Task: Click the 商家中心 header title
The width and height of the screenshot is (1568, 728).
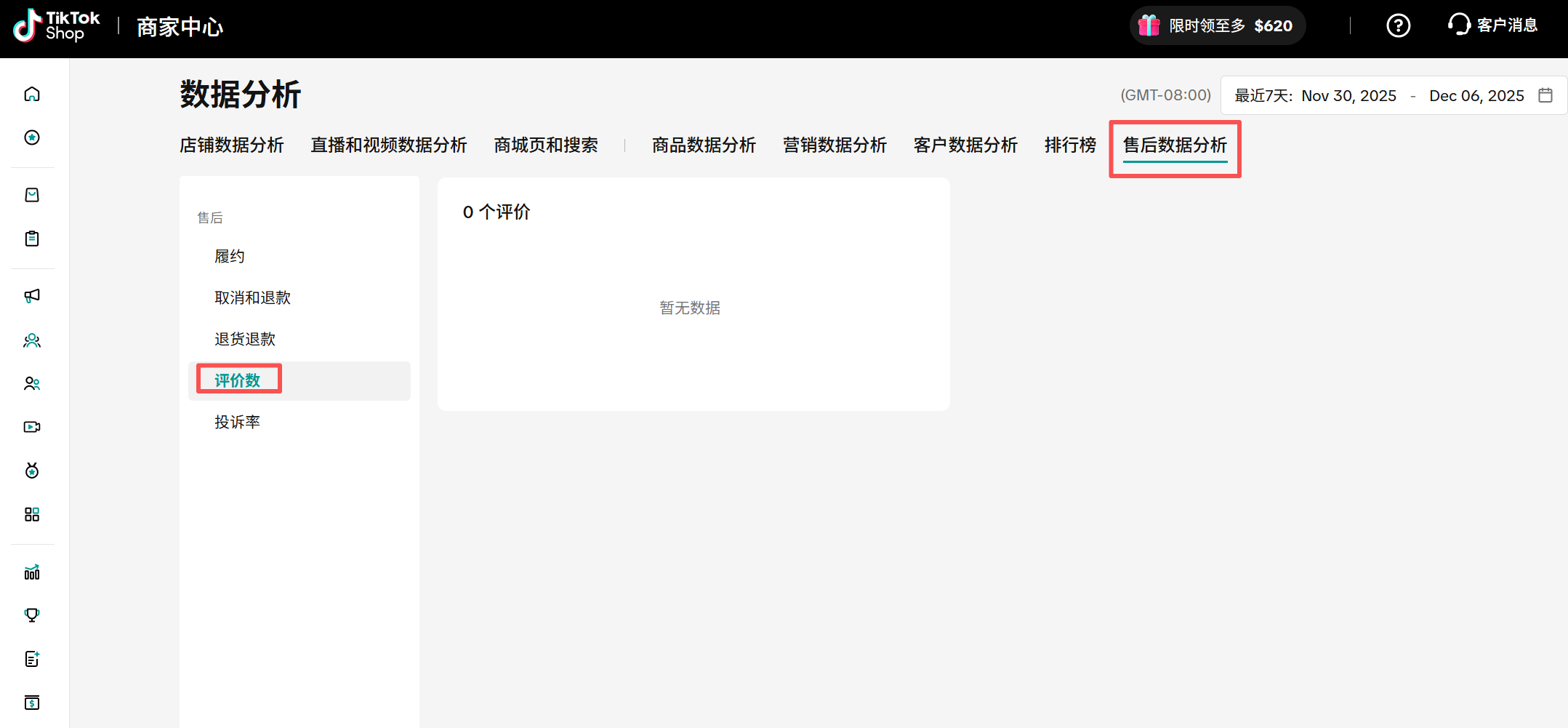Action: pyautogui.click(x=180, y=27)
